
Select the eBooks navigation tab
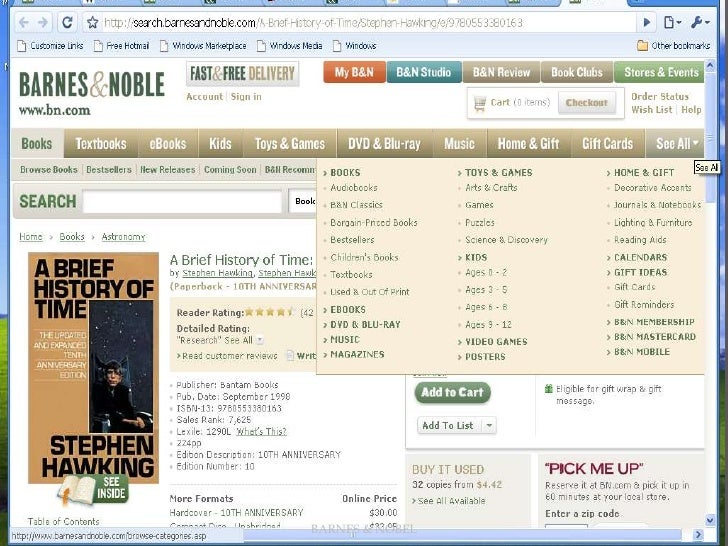(168, 144)
